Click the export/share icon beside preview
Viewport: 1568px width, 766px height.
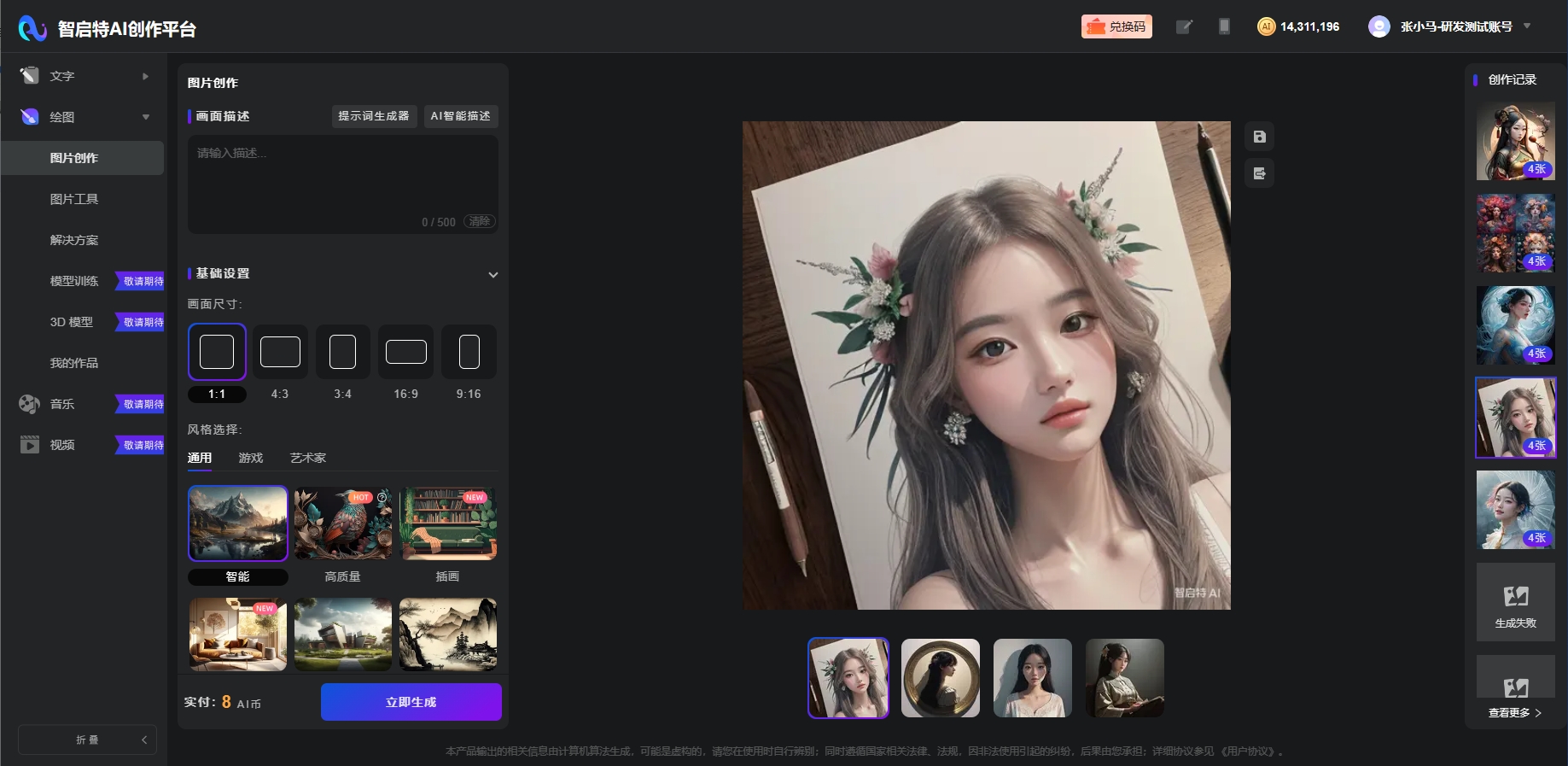[x=1259, y=173]
